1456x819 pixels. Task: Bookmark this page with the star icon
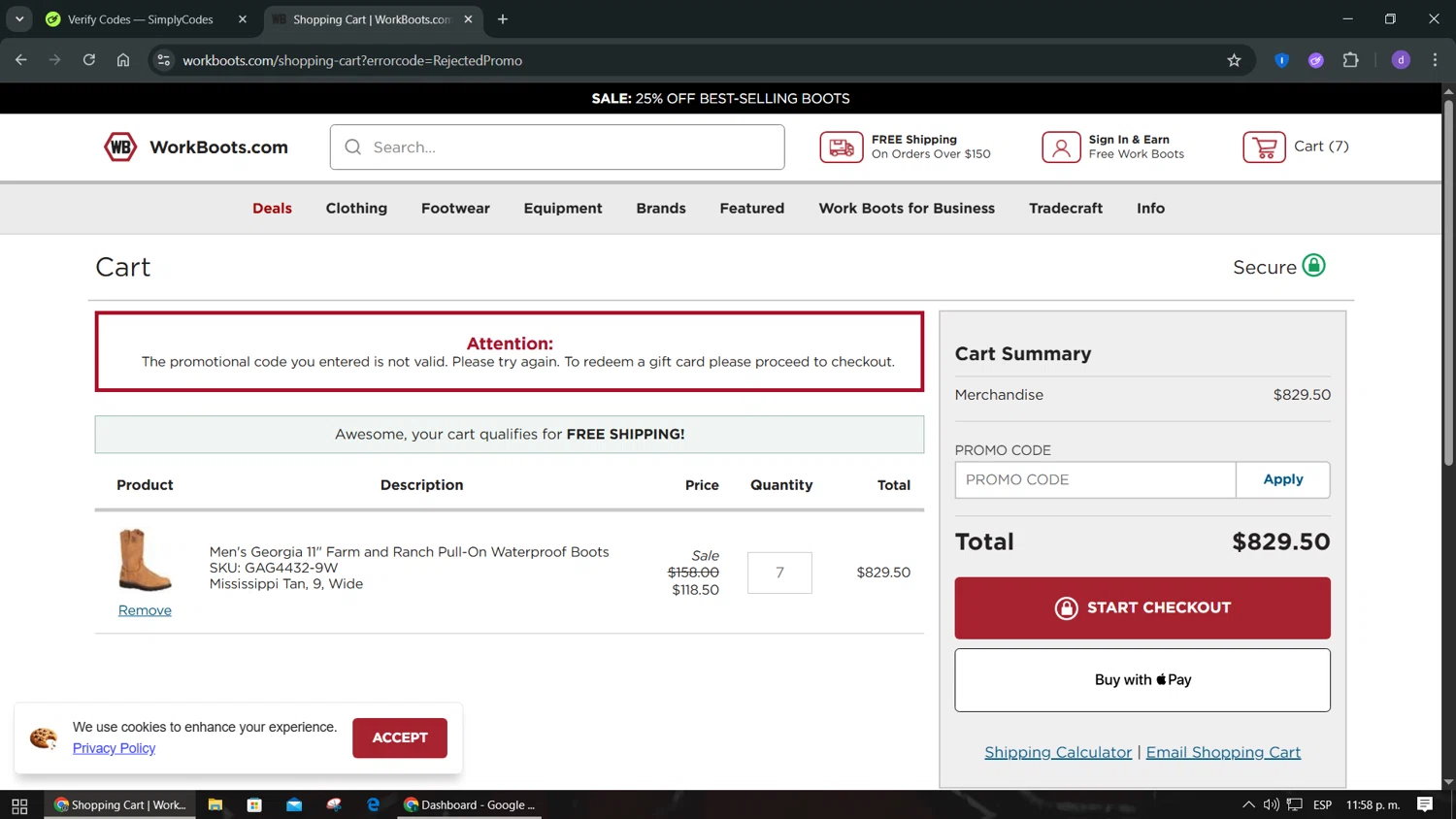coord(1234,60)
